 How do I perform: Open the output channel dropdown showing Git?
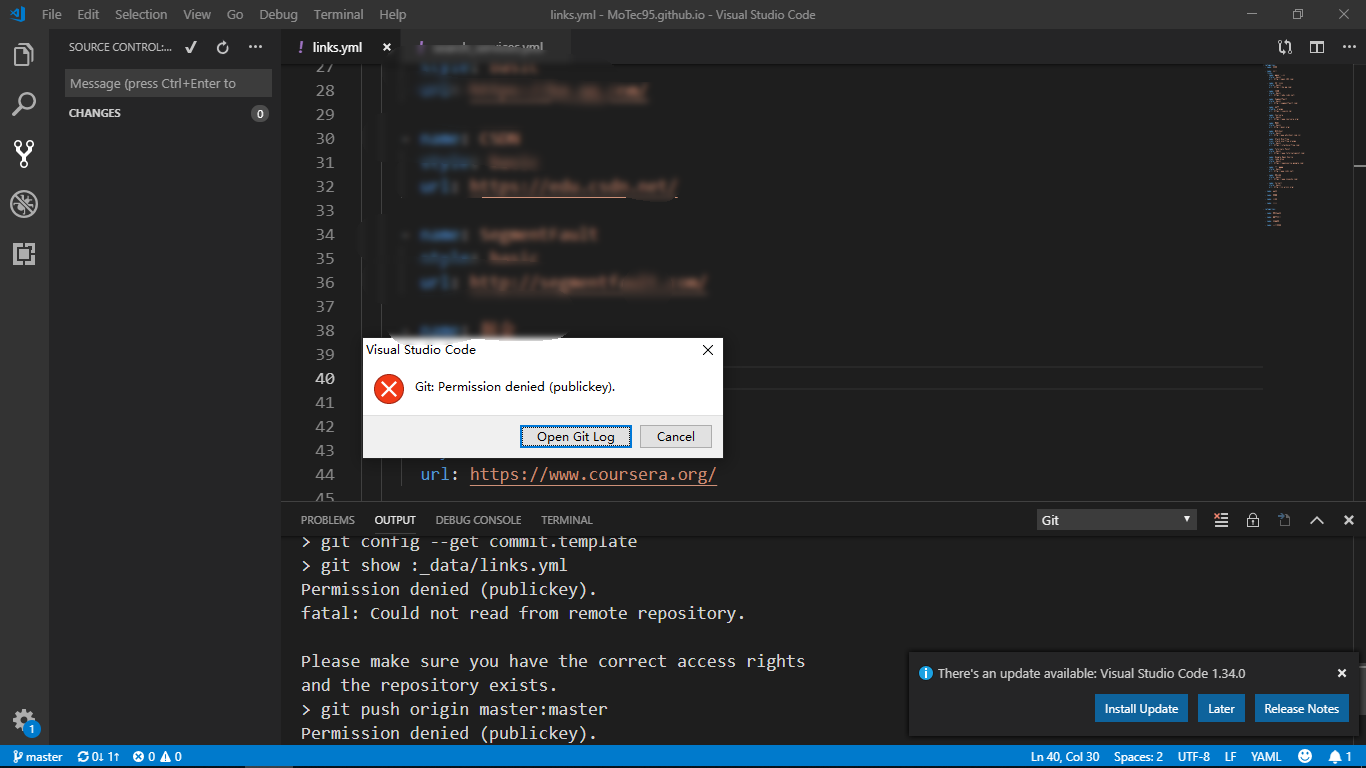tap(1116, 519)
